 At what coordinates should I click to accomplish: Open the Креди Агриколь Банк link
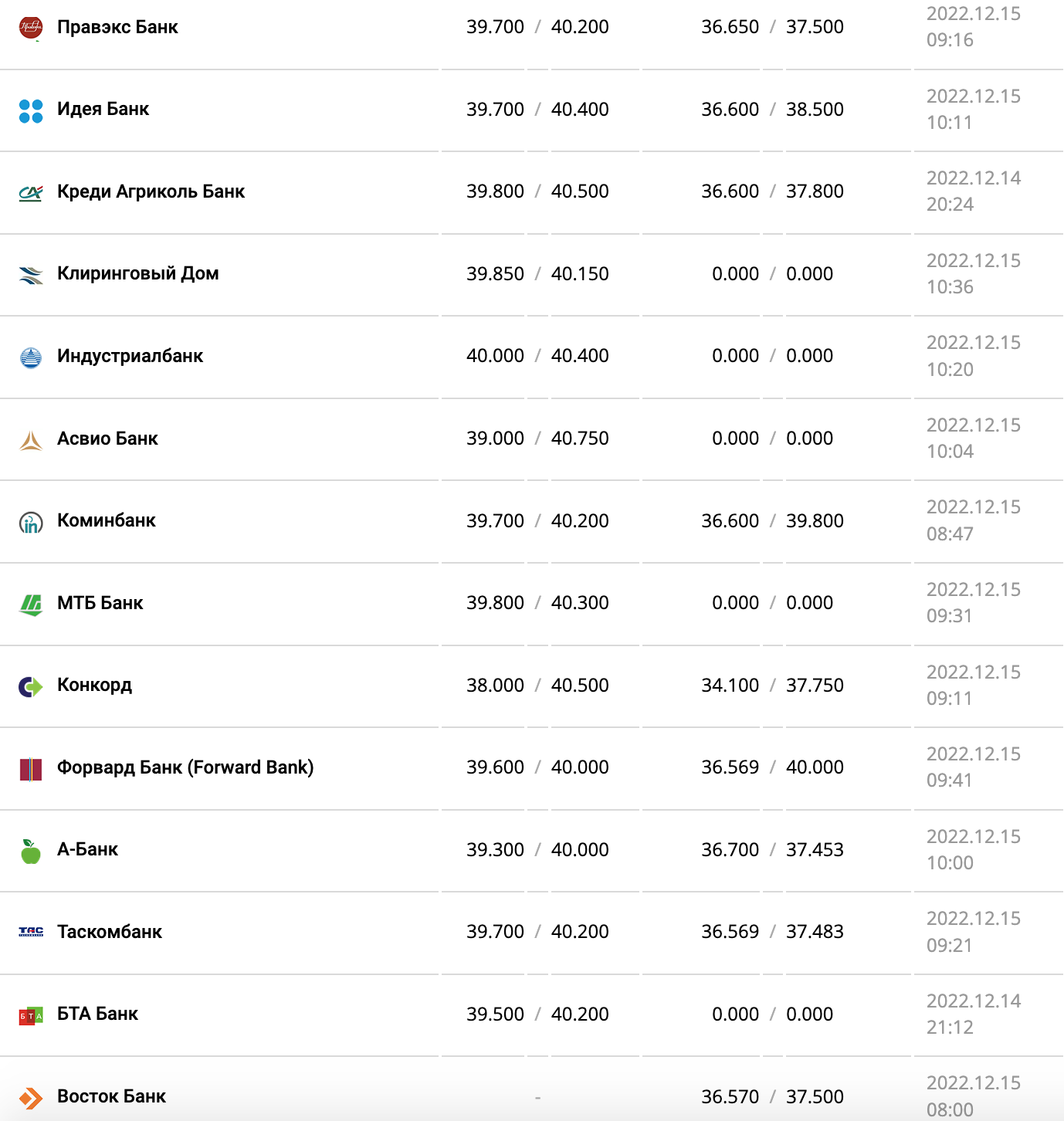pos(151,191)
